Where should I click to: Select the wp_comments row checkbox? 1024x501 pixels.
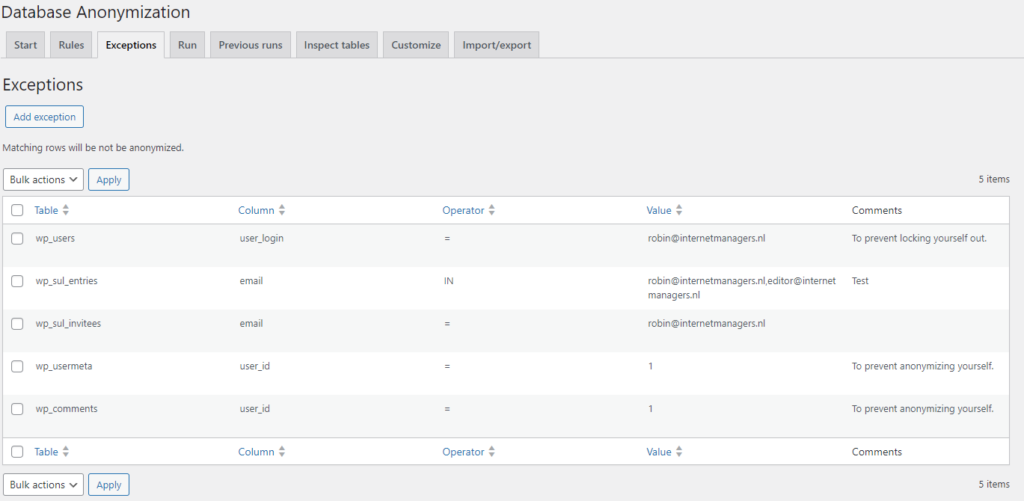pyautogui.click(x=17, y=409)
